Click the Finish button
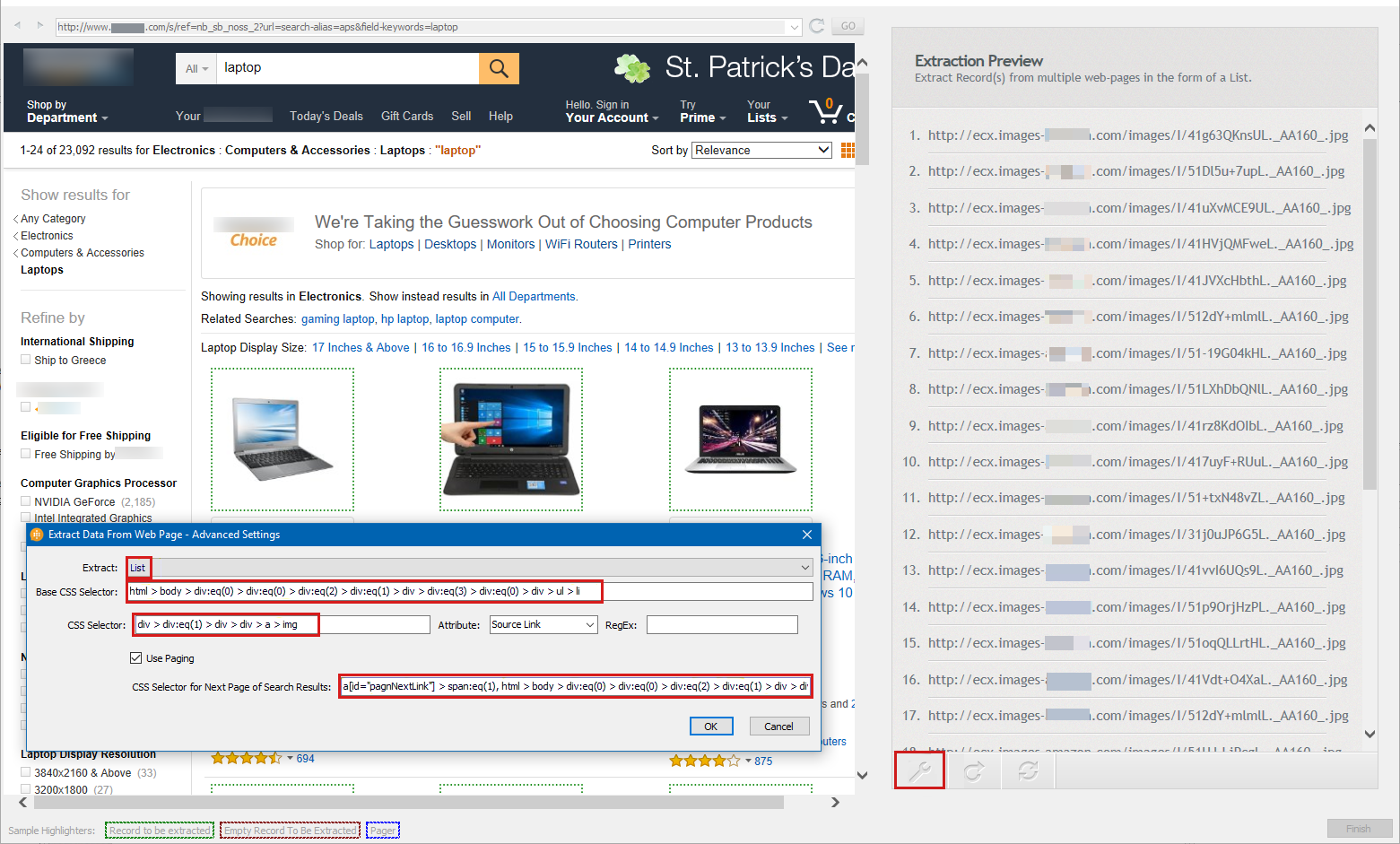Image resolution: width=1400 pixels, height=844 pixels. tap(1359, 829)
